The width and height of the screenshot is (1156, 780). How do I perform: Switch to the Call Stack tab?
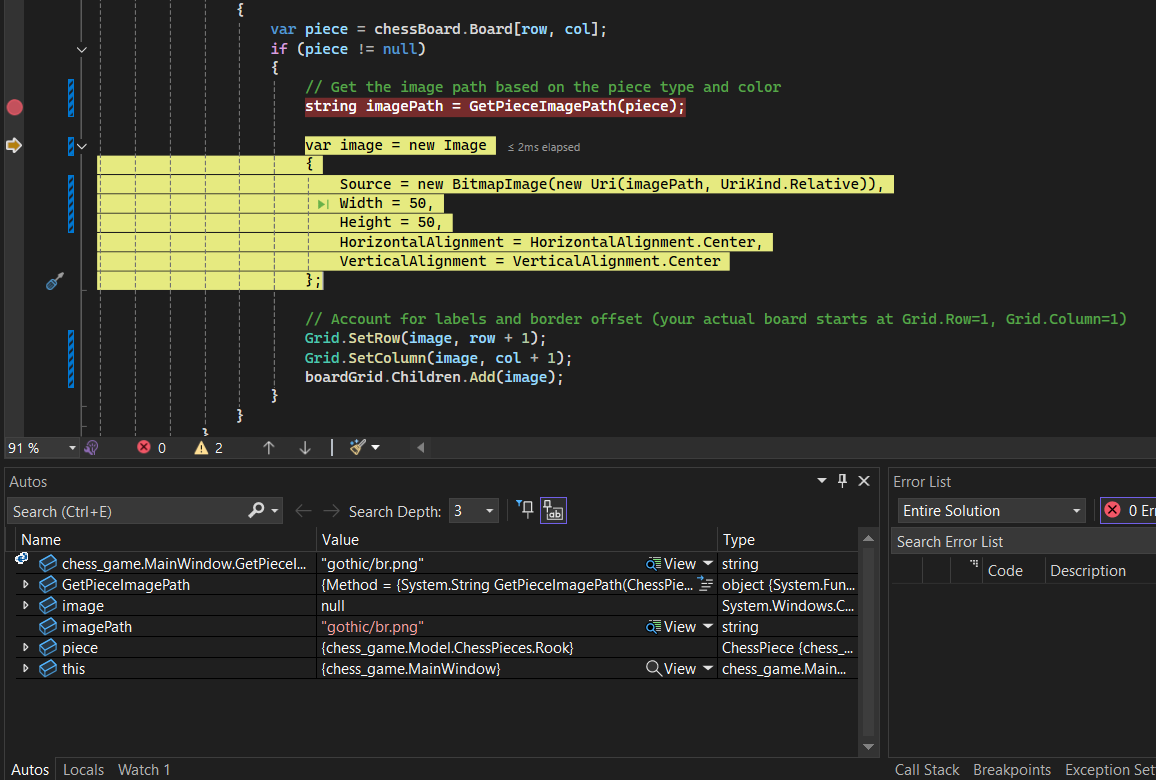pyautogui.click(x=927, y=770)
